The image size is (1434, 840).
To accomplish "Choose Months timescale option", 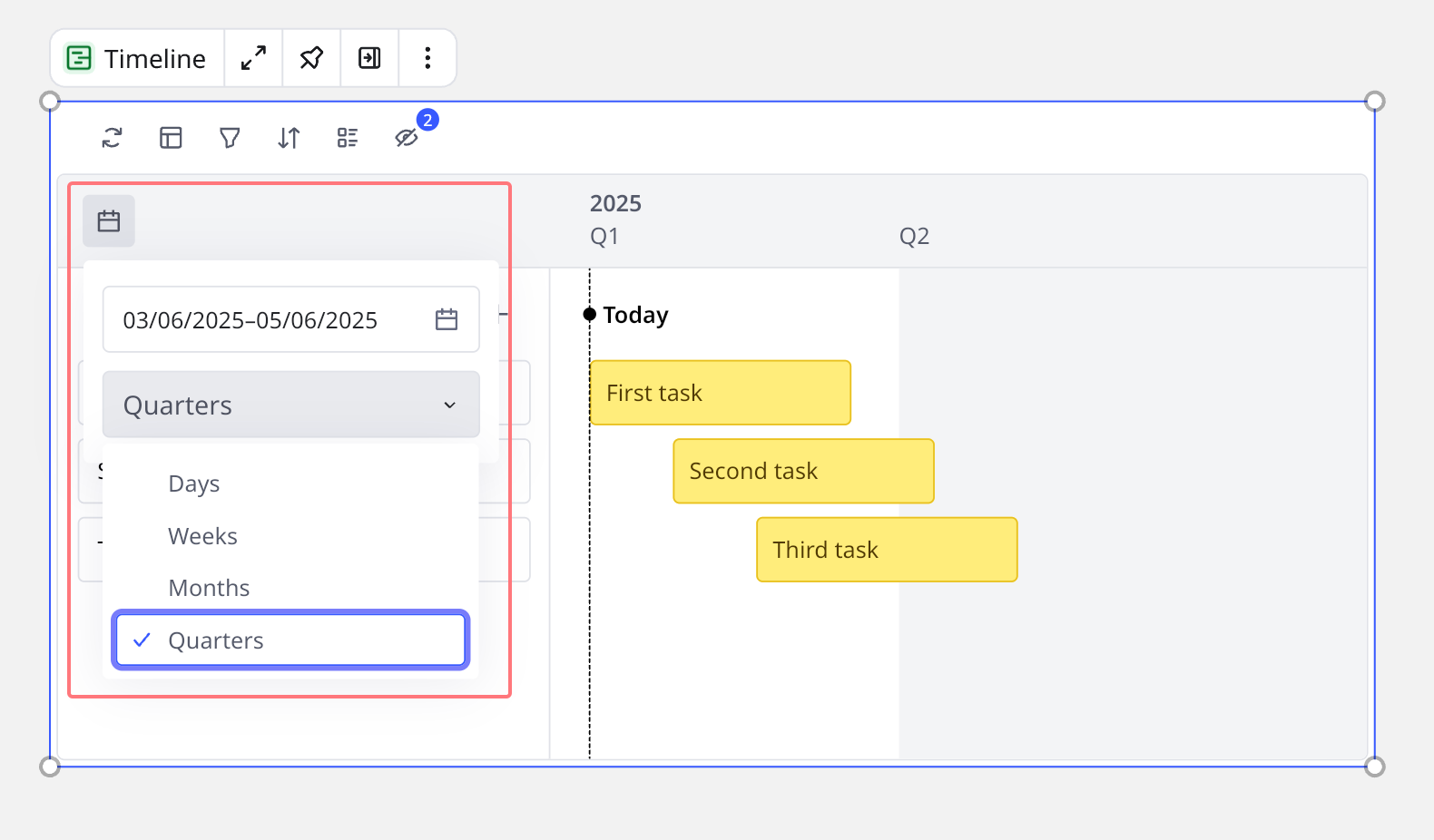I will 209,588.
